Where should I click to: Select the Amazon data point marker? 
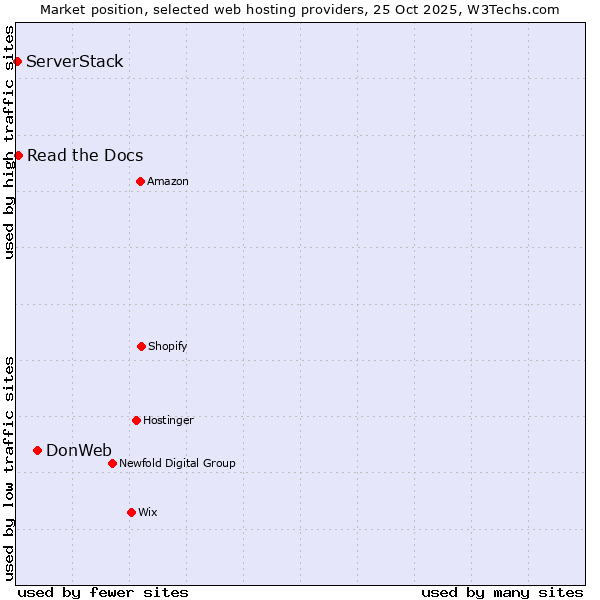[140, 181]
